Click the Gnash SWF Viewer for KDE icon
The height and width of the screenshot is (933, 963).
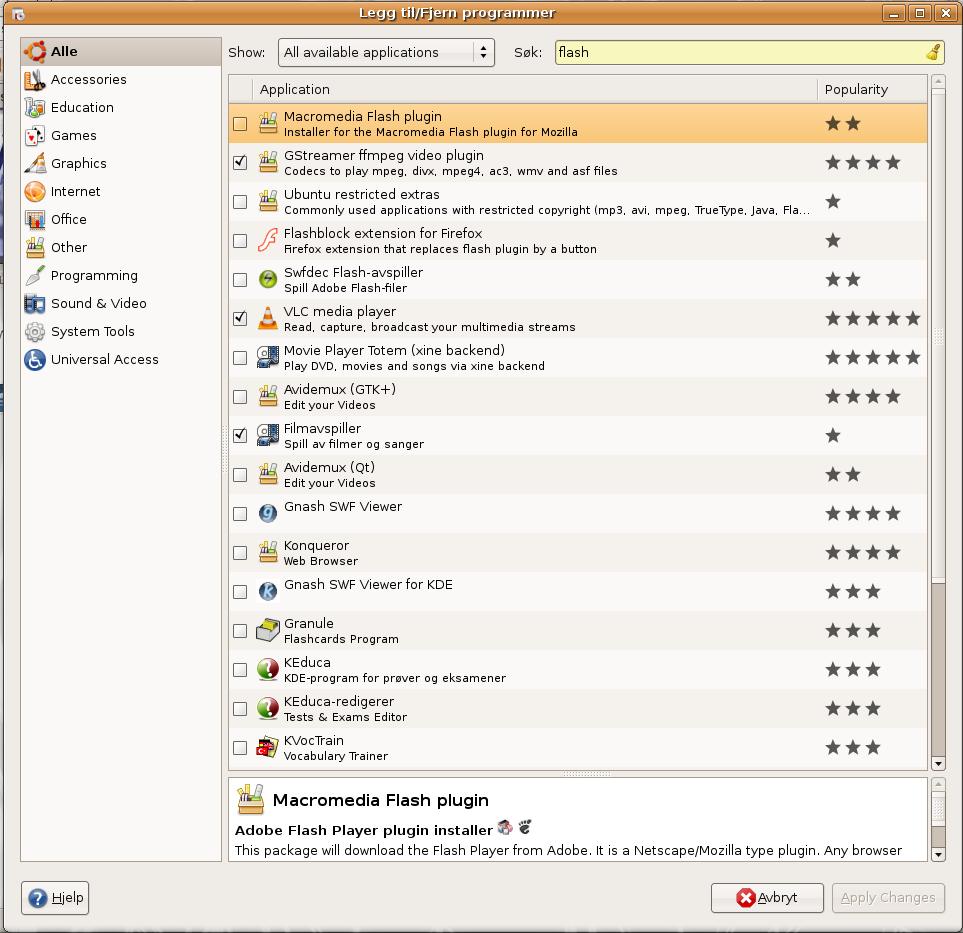click(268, 591)
